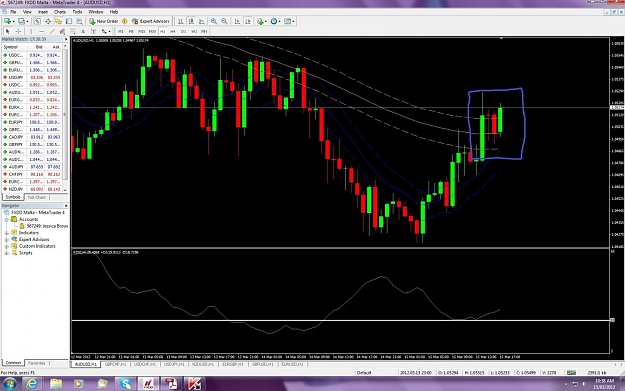Image resolution: width=625 pixels, height=391 pixels.
Task: Open the View menu
Action: tap(27, 12)
